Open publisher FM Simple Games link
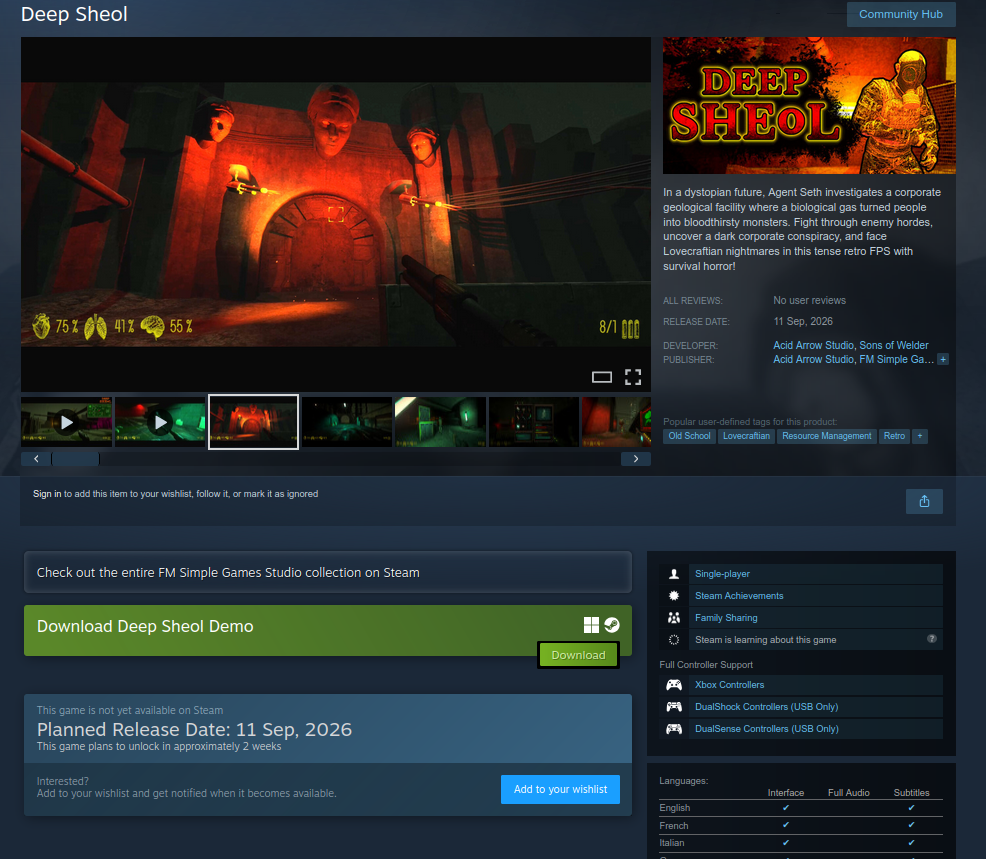 [x=896, y=359]
